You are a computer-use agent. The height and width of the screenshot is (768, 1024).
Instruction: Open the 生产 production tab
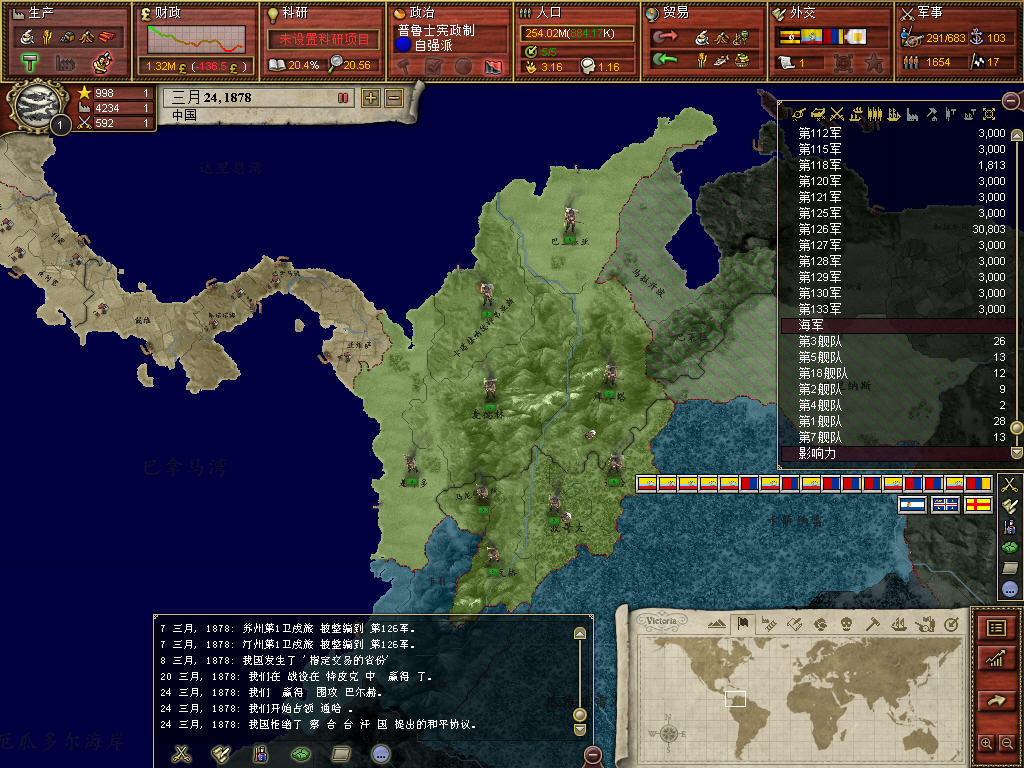pos(66,40)
